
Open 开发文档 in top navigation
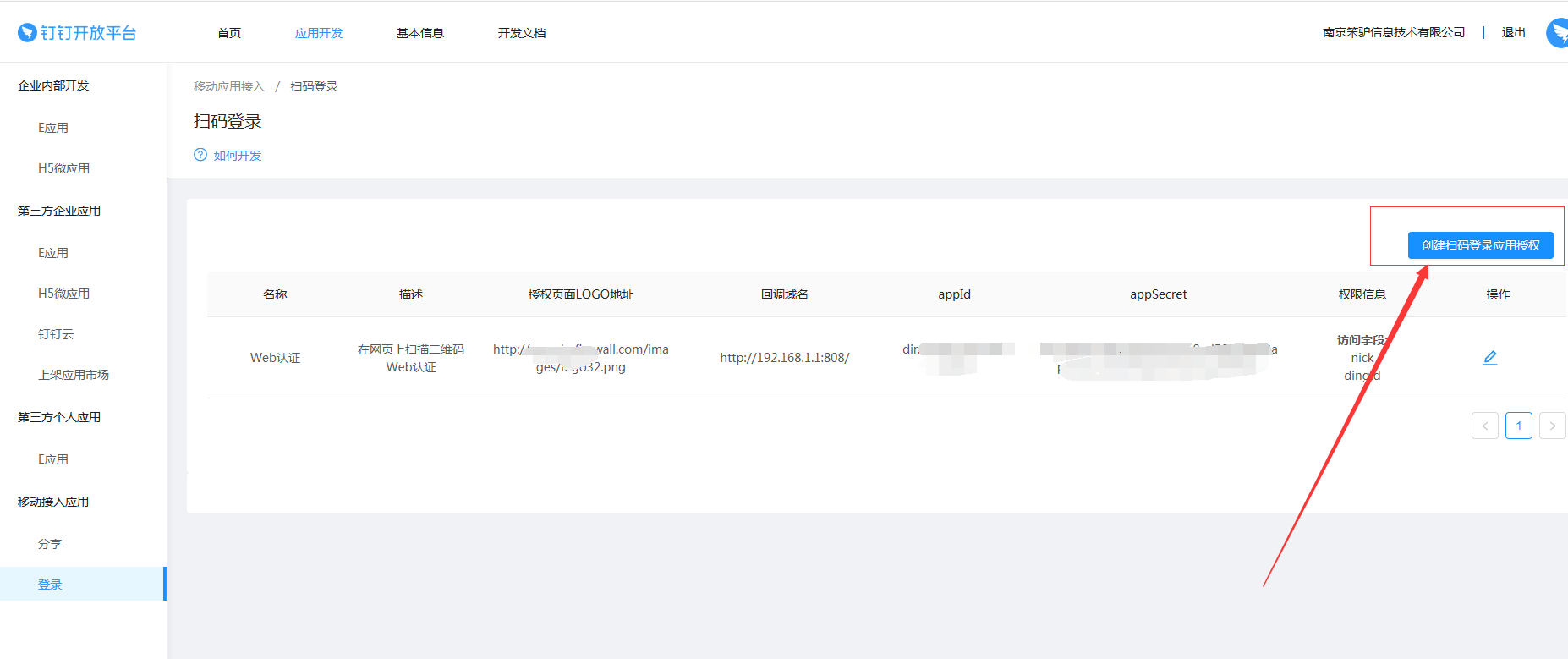(x=522, y=33)
